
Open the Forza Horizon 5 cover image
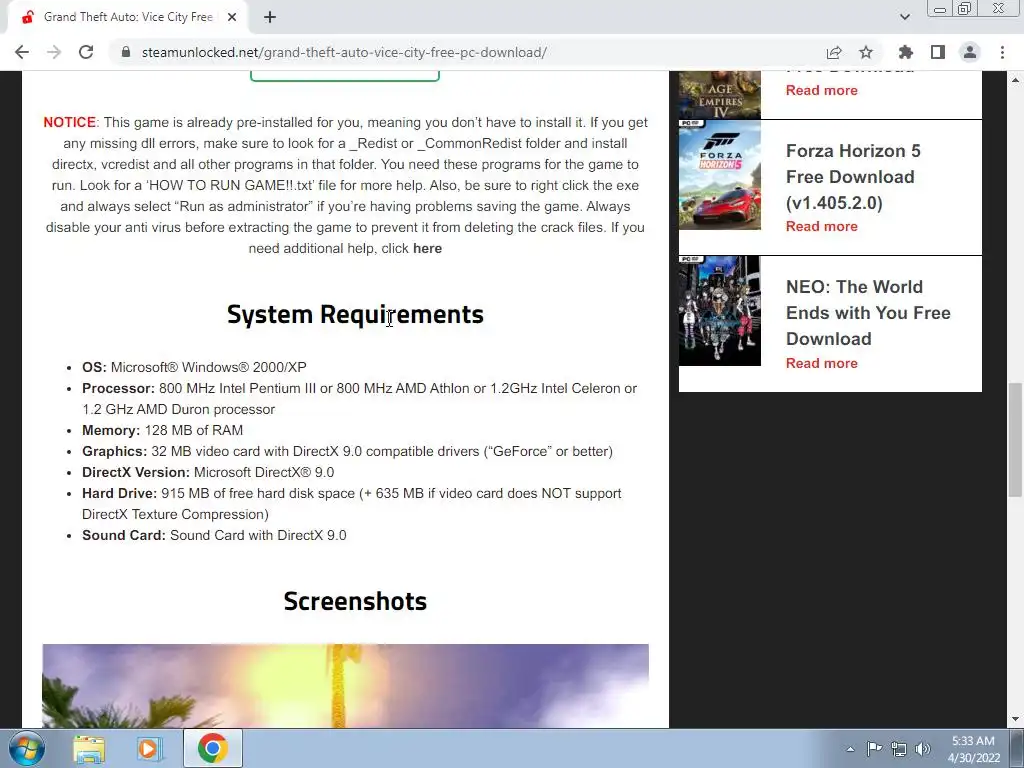pos(720,175)
